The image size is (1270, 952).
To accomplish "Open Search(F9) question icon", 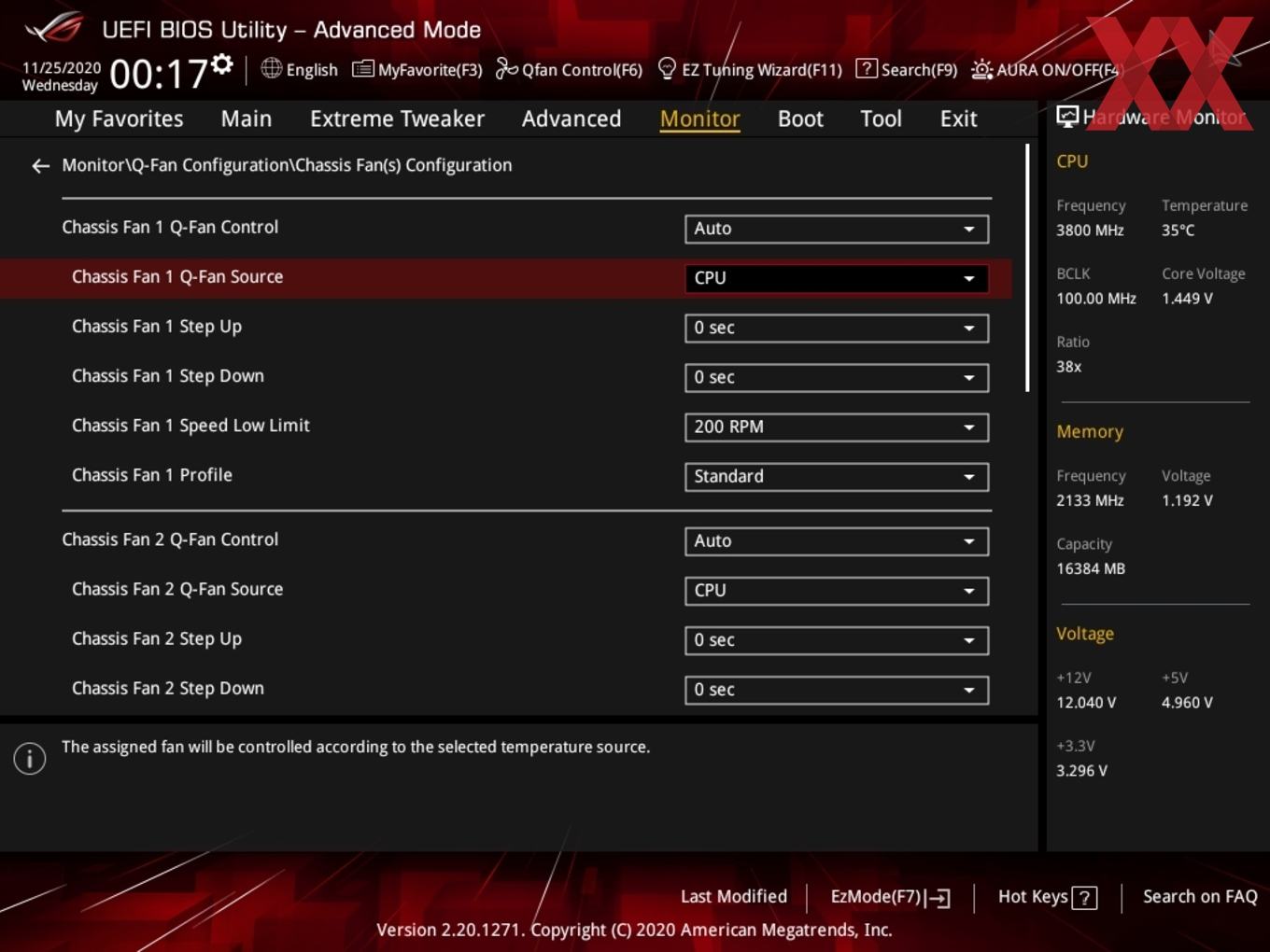I will tap(867, 68).
